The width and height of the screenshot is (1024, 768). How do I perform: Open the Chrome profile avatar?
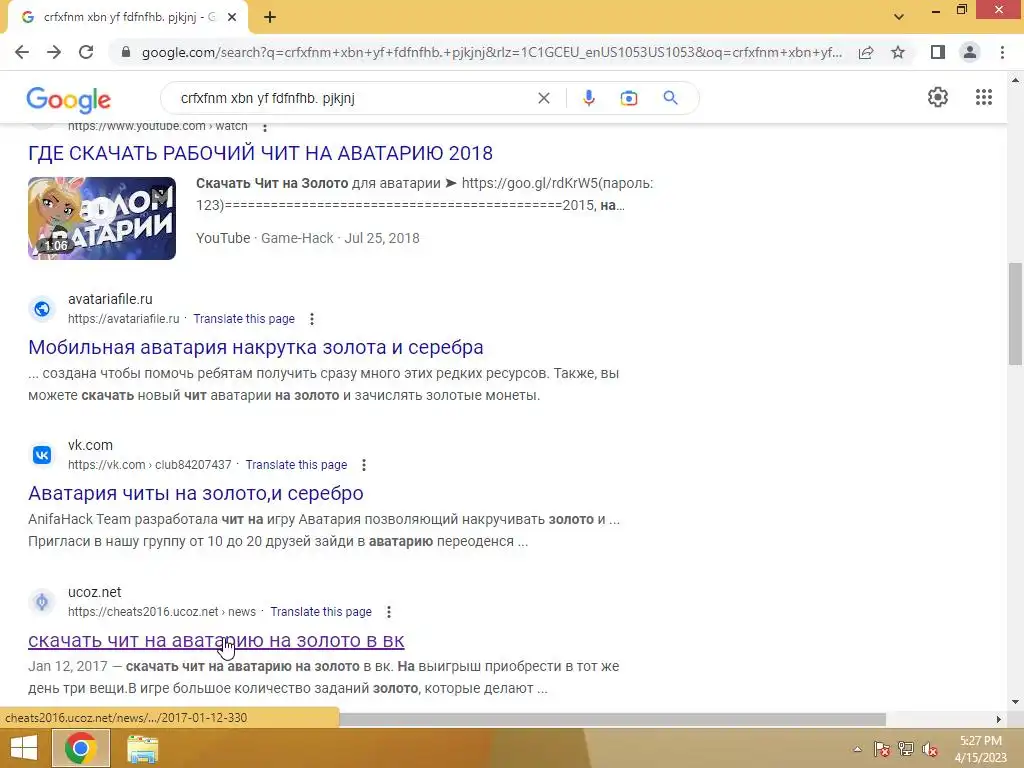pyautogui.click(x=970, y=52)
